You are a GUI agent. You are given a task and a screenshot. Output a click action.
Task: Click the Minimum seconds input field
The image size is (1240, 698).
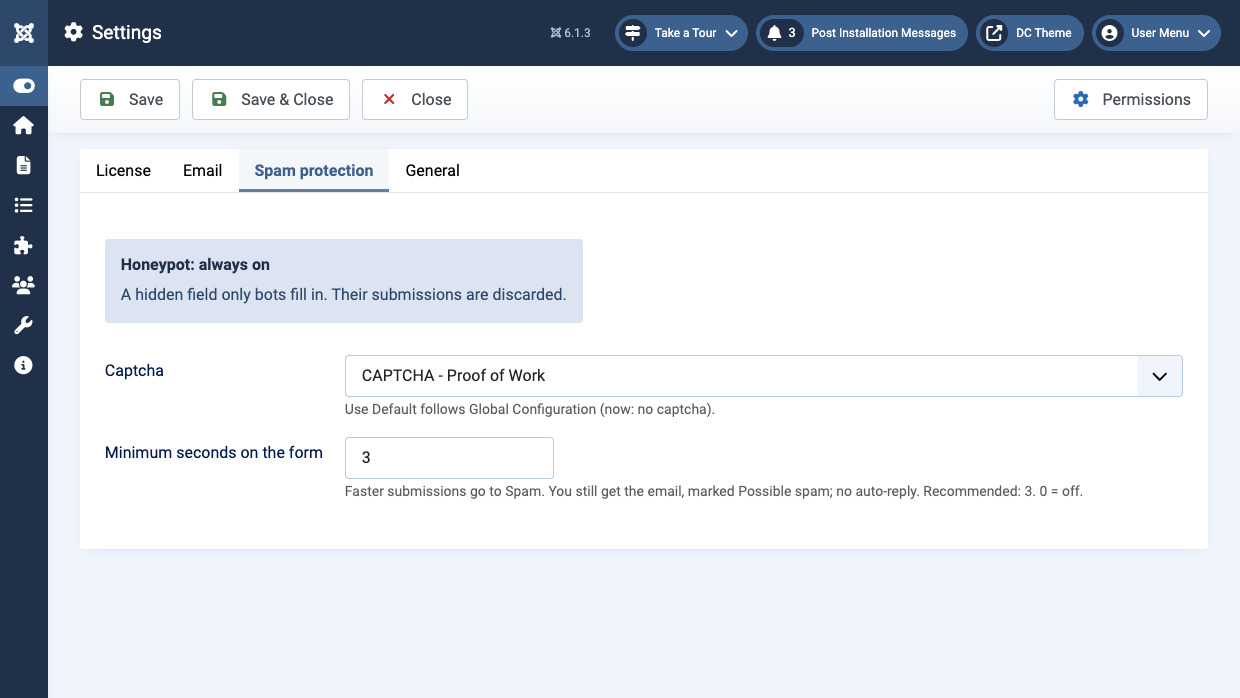(x=449, y=458)
